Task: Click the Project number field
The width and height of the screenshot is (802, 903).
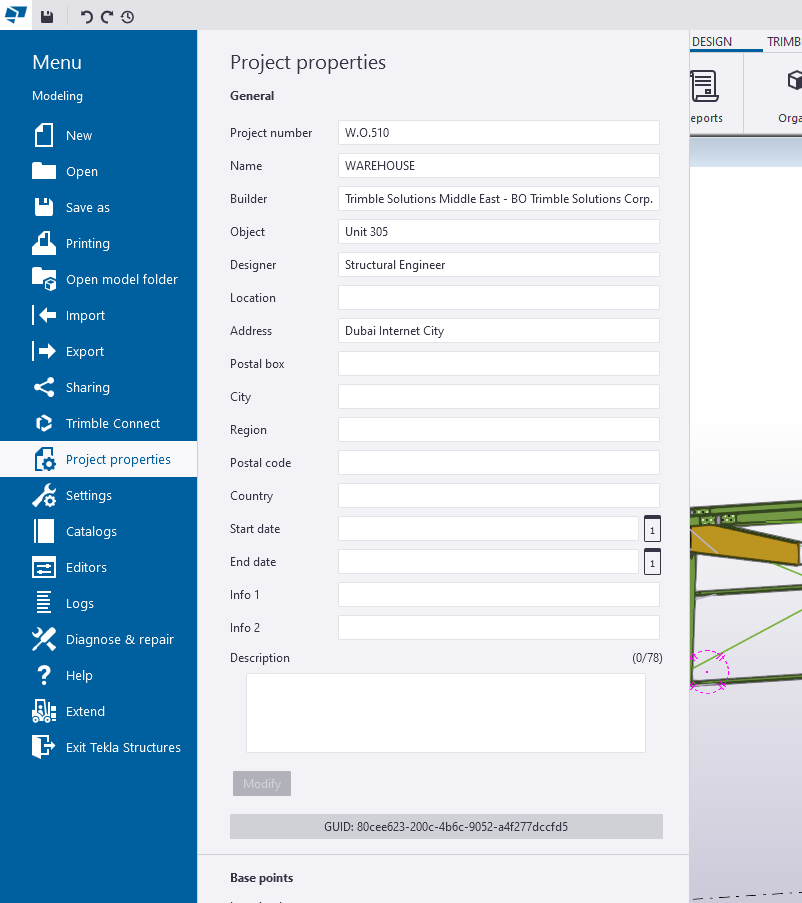Action: (499, 132)
